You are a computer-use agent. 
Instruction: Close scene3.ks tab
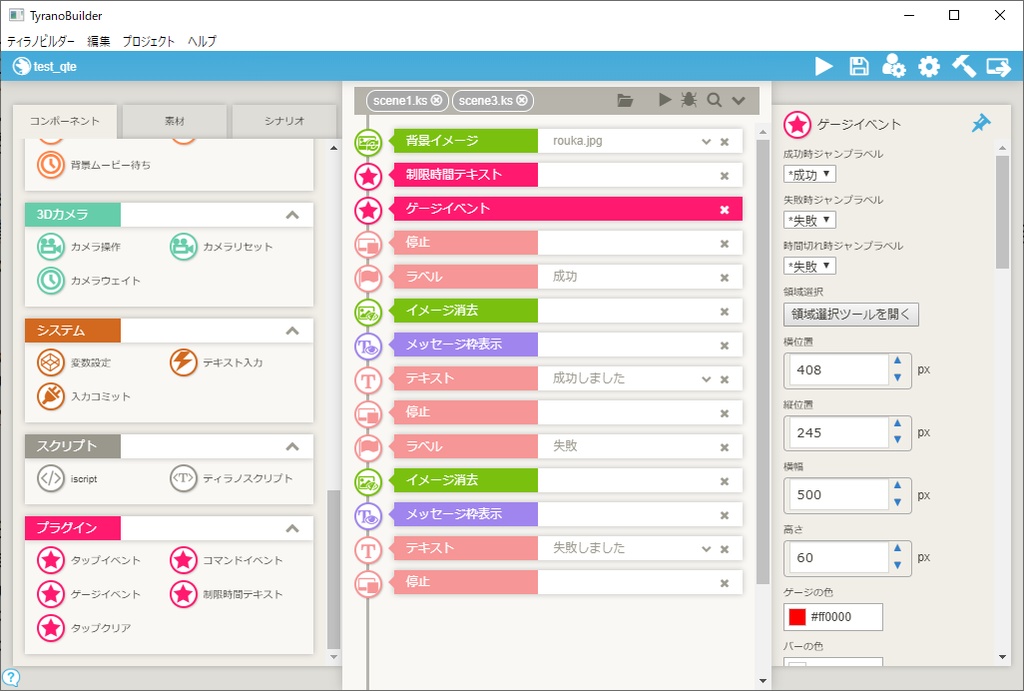click(x=522, y=100)
